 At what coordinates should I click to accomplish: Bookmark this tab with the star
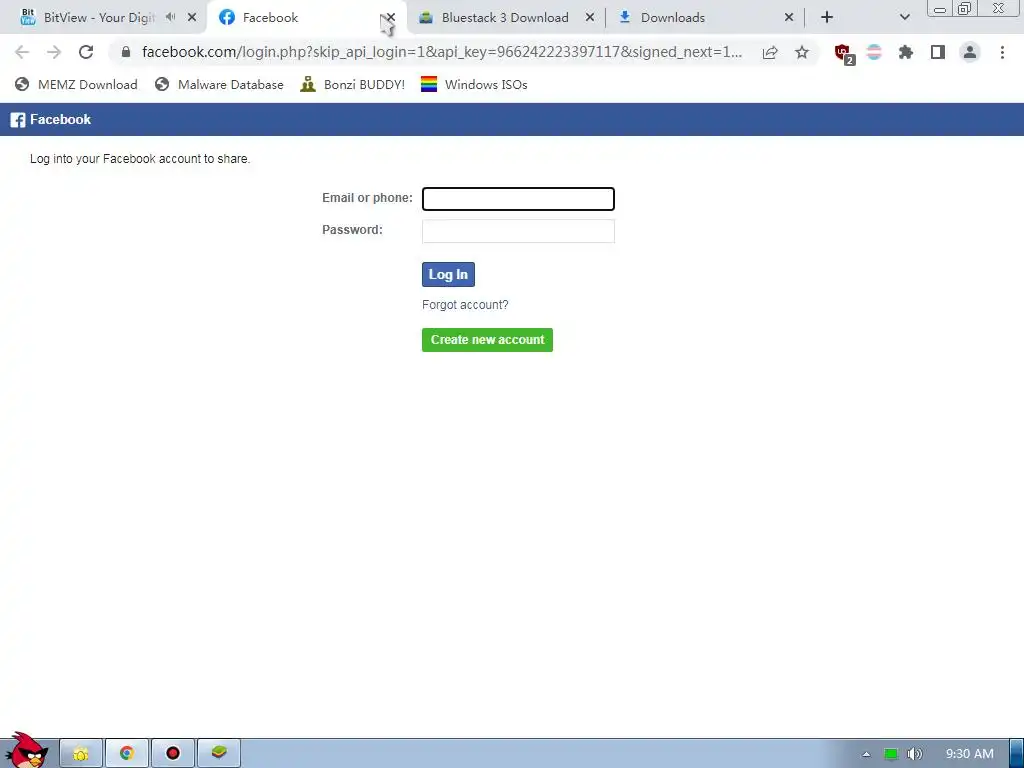pos(802,52)
